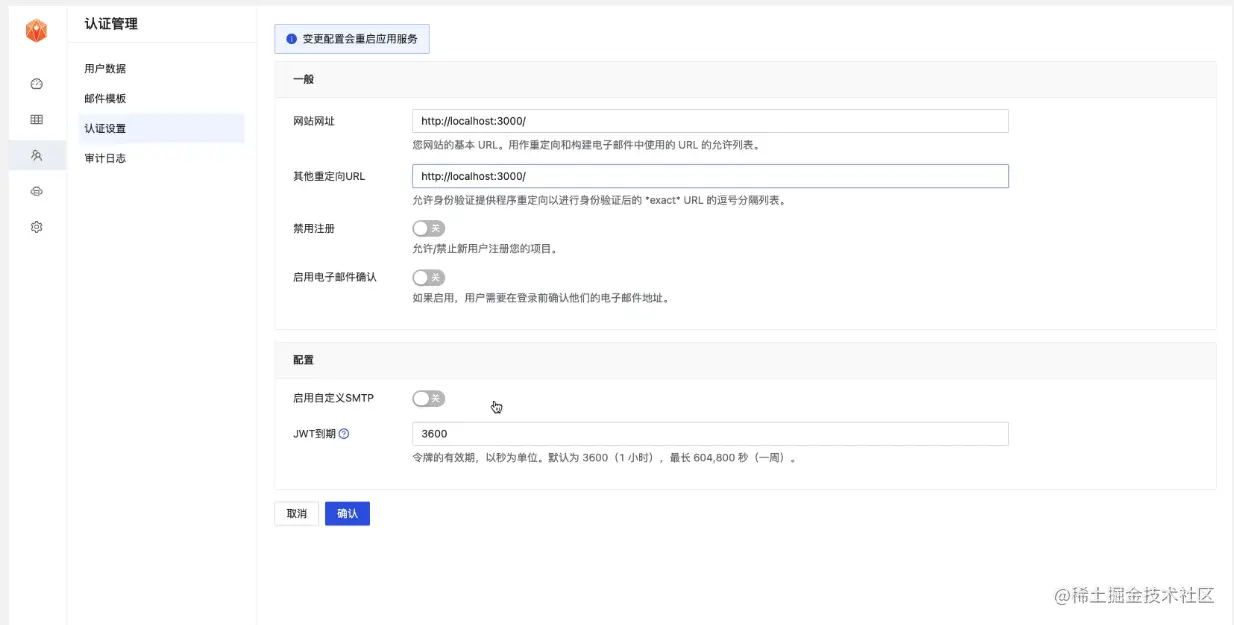1234x625 pixels.
Task: Open 审计日志 menu item
Action: point(162,158)
